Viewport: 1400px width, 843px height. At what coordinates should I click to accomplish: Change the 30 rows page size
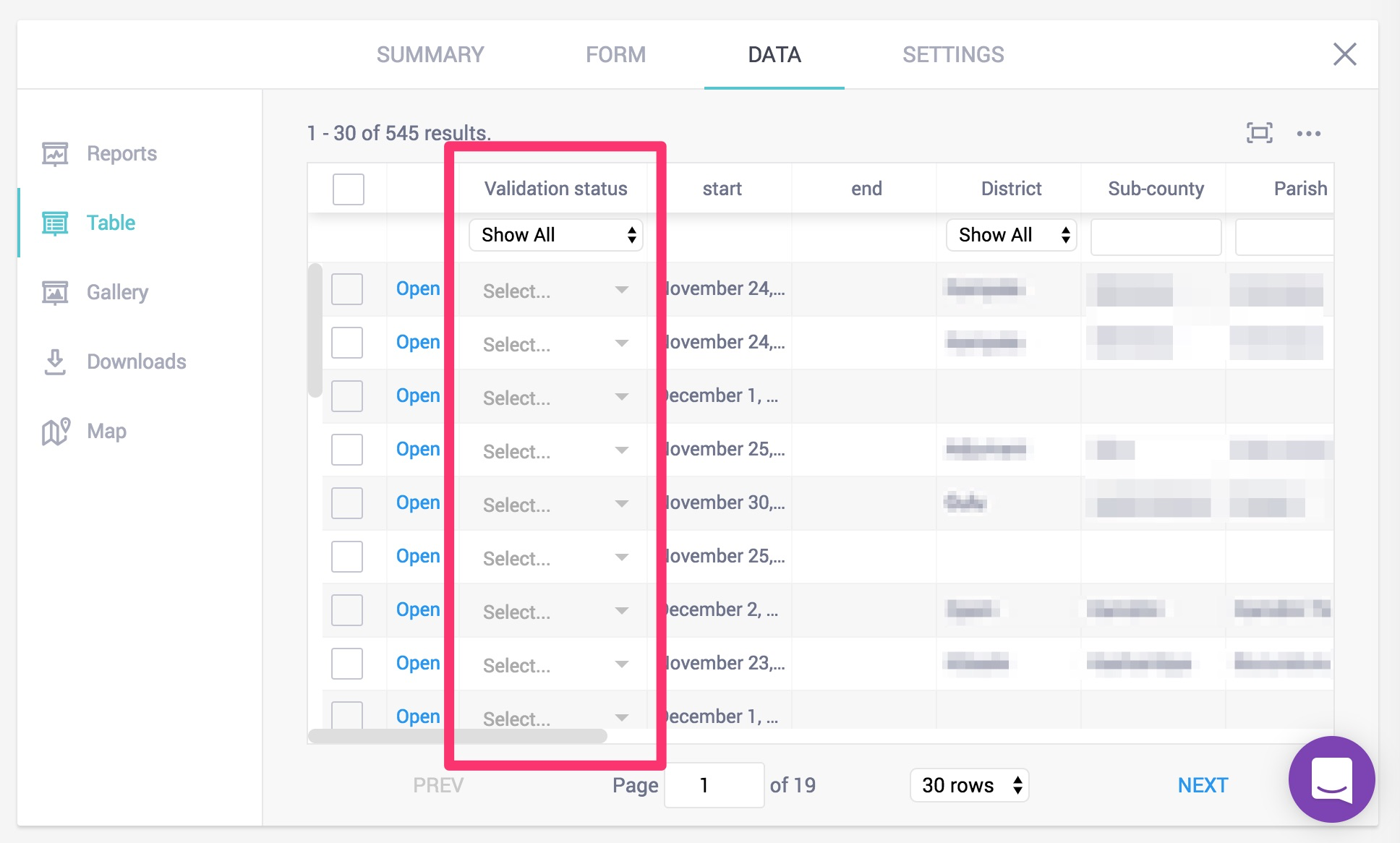[969, 785]
